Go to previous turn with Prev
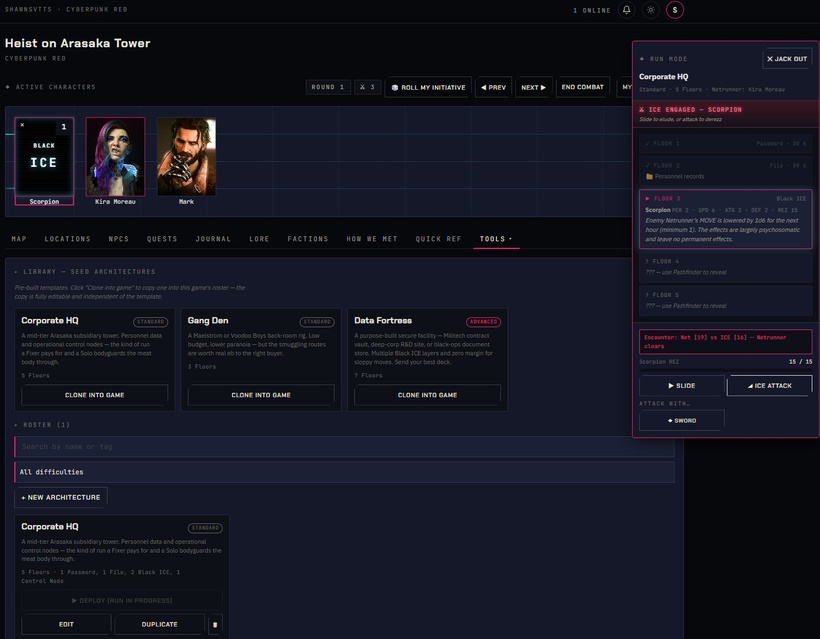The image size is (820, 639). pyautogui.click(x=493, y=87)
